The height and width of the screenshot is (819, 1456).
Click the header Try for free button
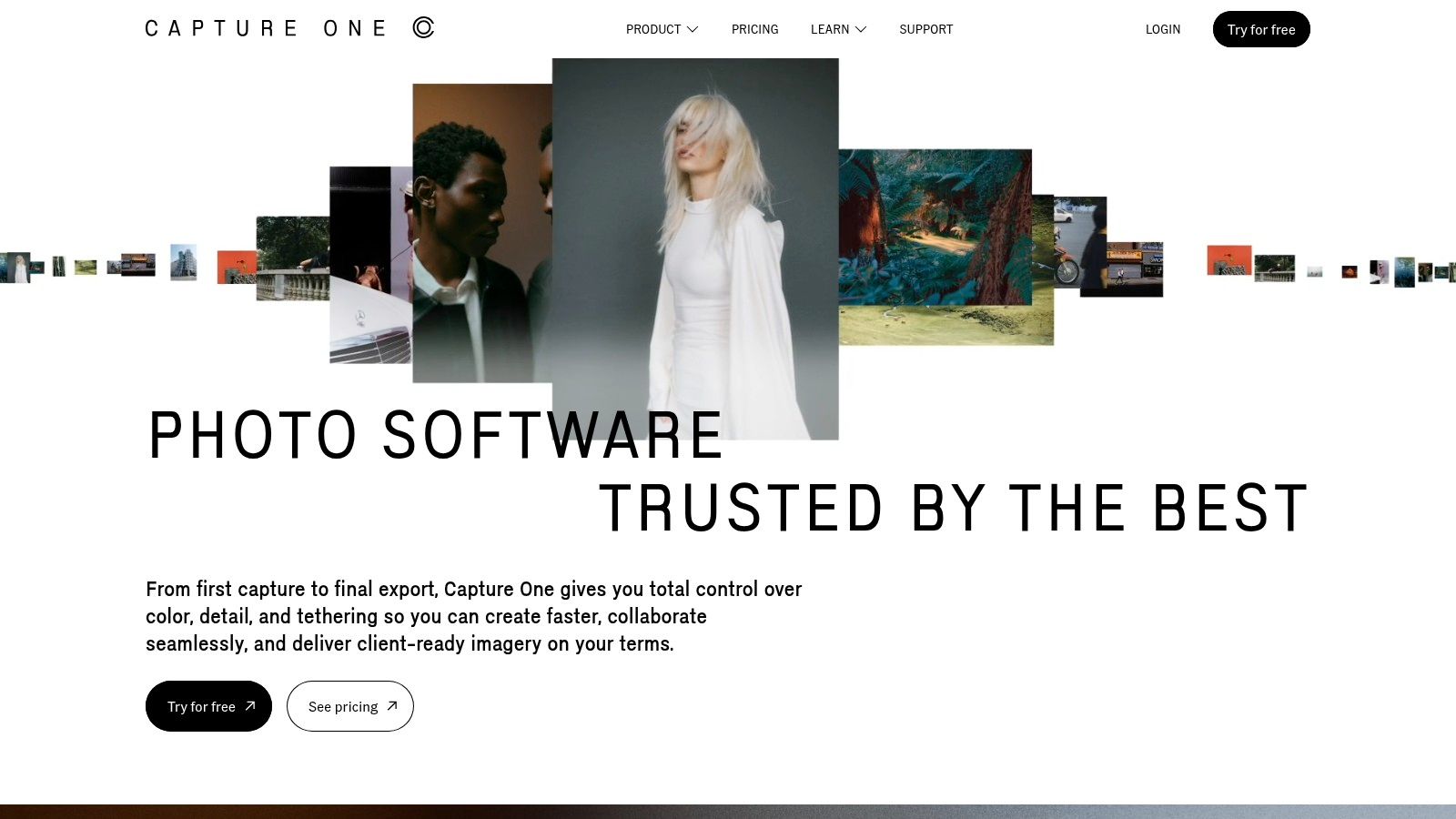coord(1261,29)
